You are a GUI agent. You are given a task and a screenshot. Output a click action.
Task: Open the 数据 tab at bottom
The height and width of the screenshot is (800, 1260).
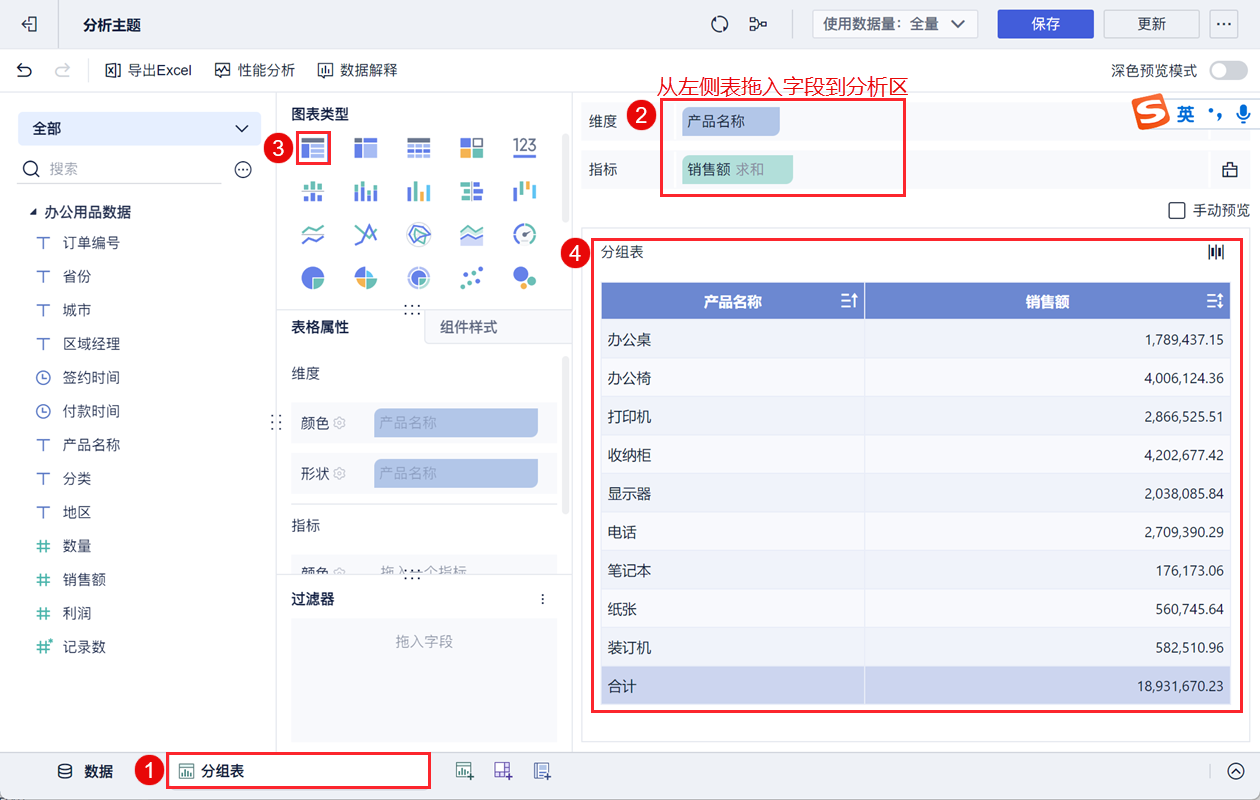85,771
